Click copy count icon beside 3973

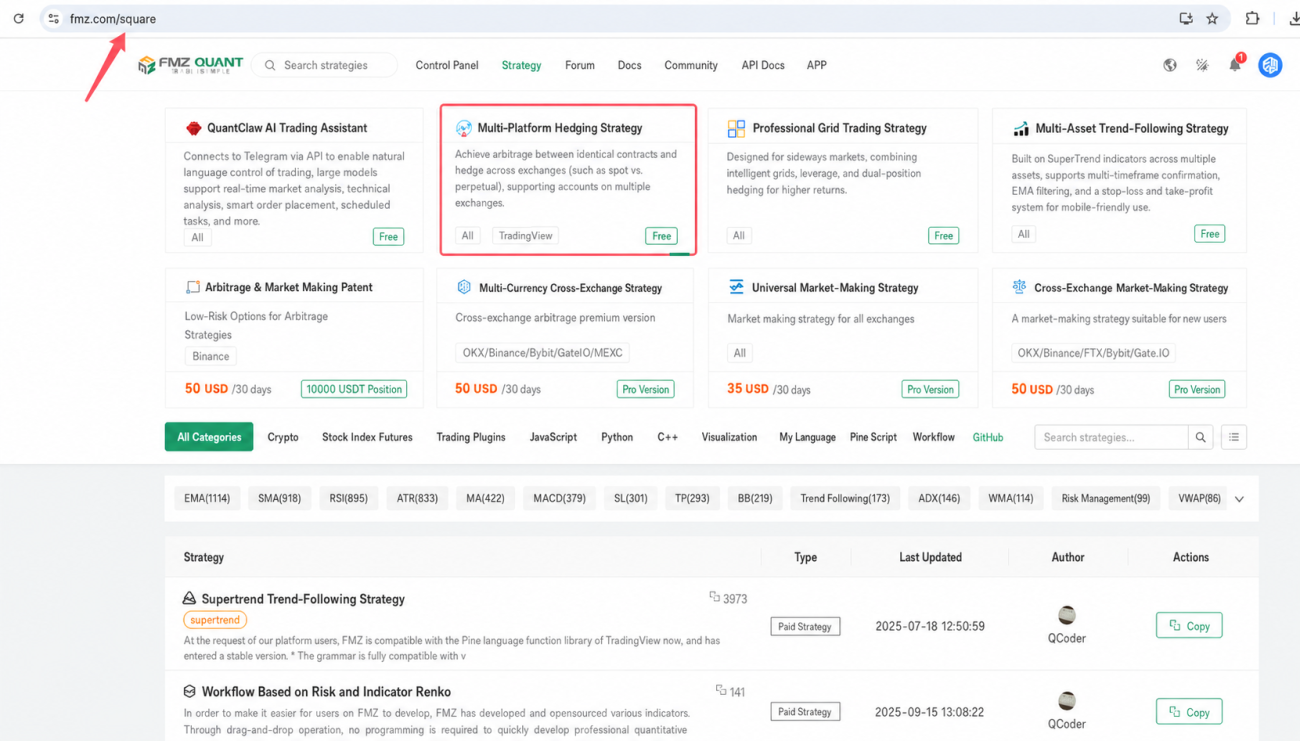714,597
